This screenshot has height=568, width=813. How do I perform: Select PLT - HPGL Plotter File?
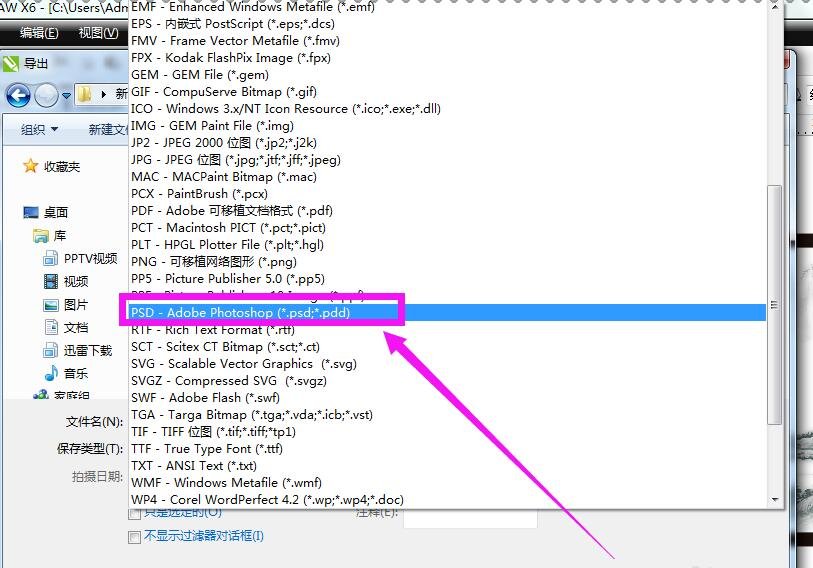click(x=447, y=245)
